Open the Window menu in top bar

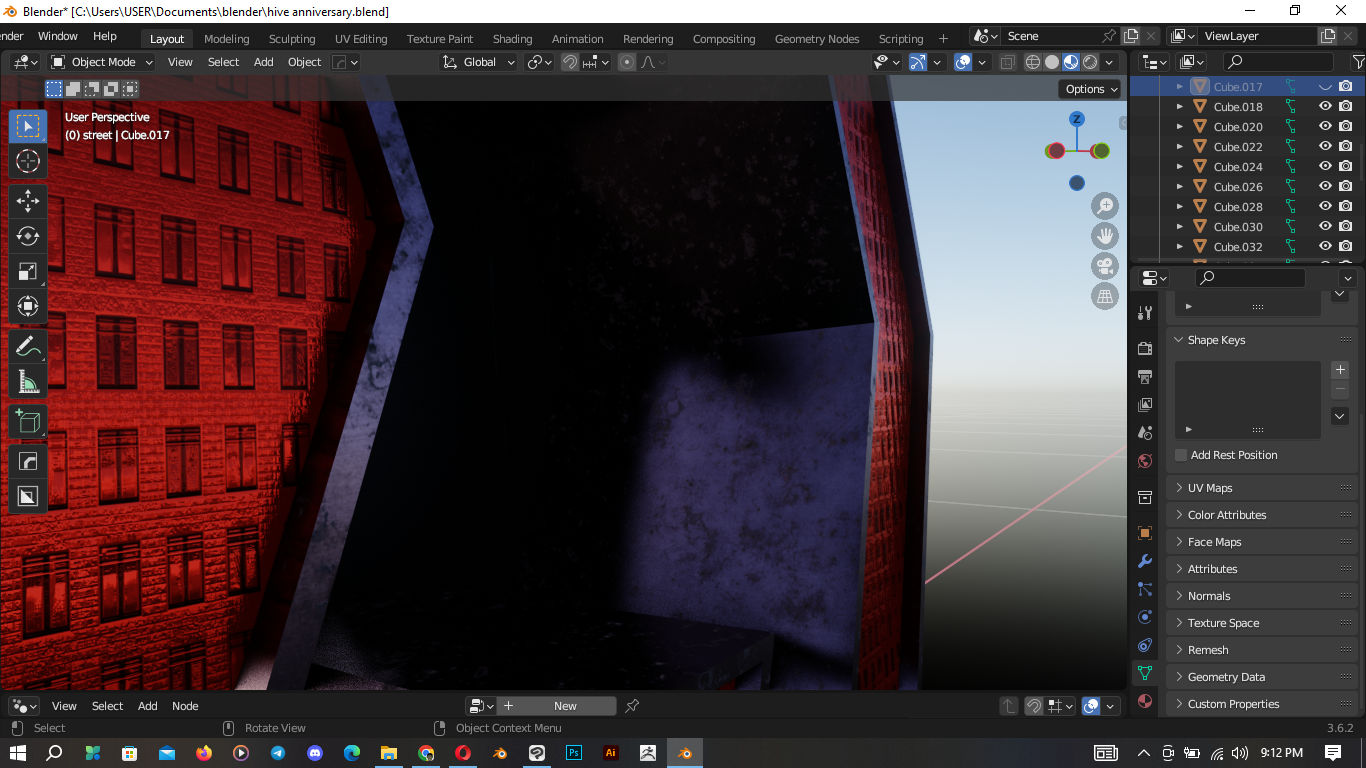58,36
